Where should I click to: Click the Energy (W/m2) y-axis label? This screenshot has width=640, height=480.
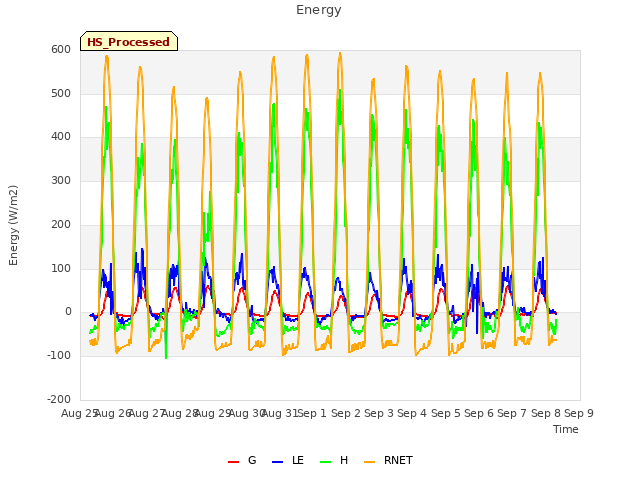tap(13, 225)
